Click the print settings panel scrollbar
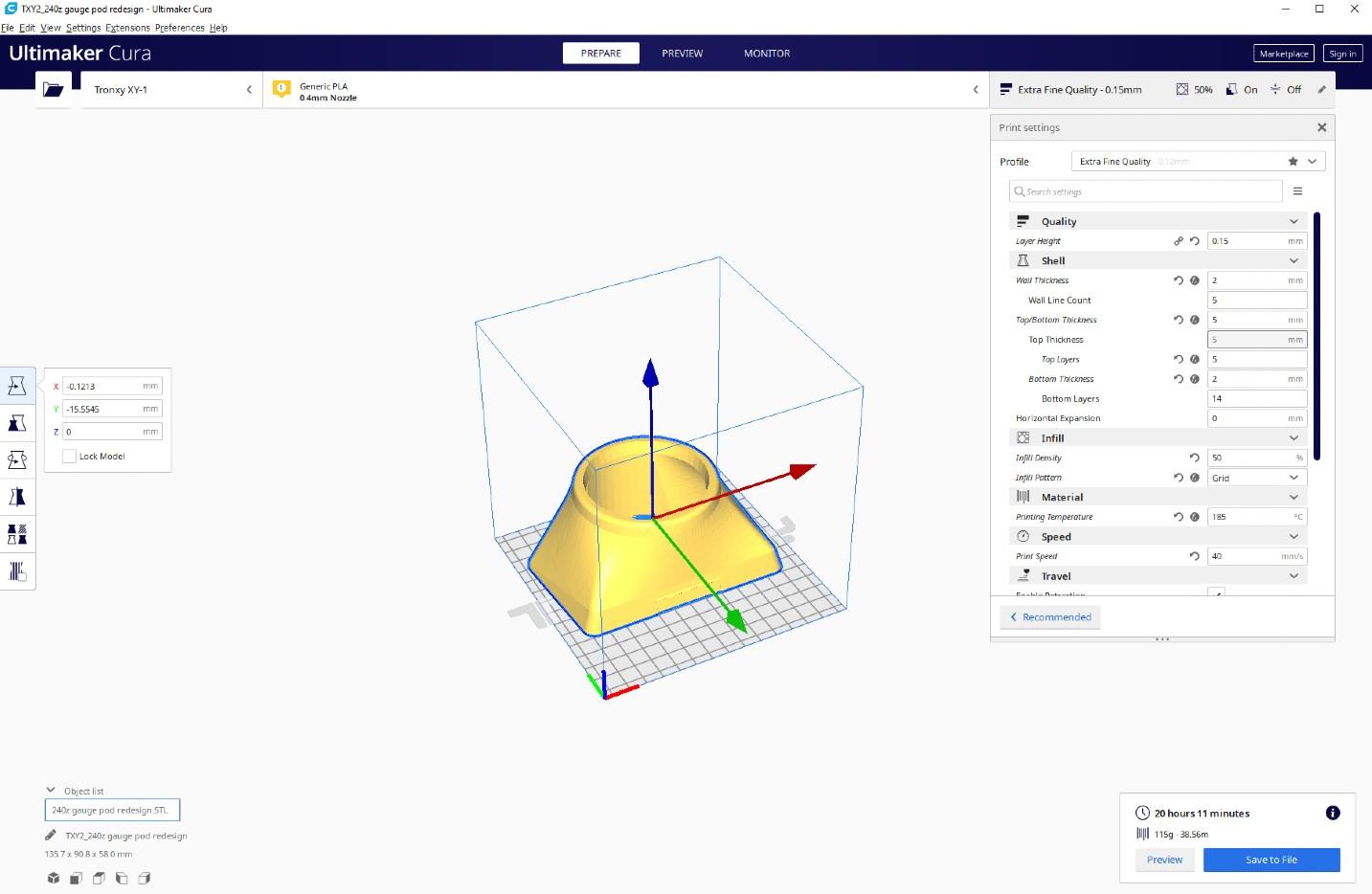 tap(1317, 335)
